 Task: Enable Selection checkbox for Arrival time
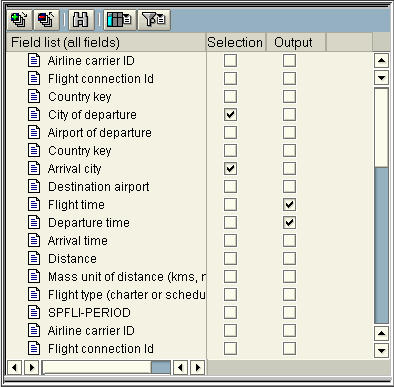(230, 240)
